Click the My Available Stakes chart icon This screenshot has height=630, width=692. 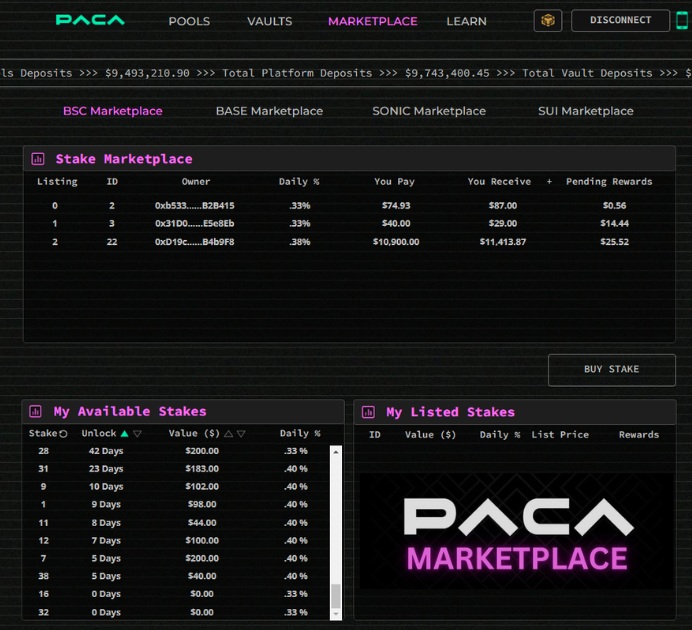pos(35,412)
